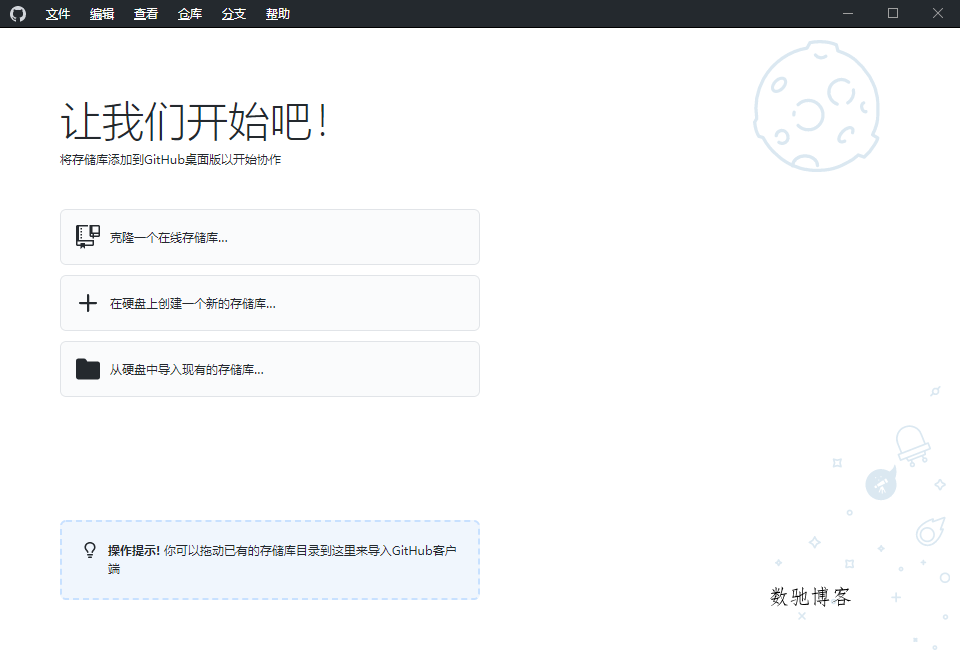Click the 操作提示 drag-and-drop tip box
Image resolution: width=960 pixels, height=660 pixels.
(x=270, y=560)
